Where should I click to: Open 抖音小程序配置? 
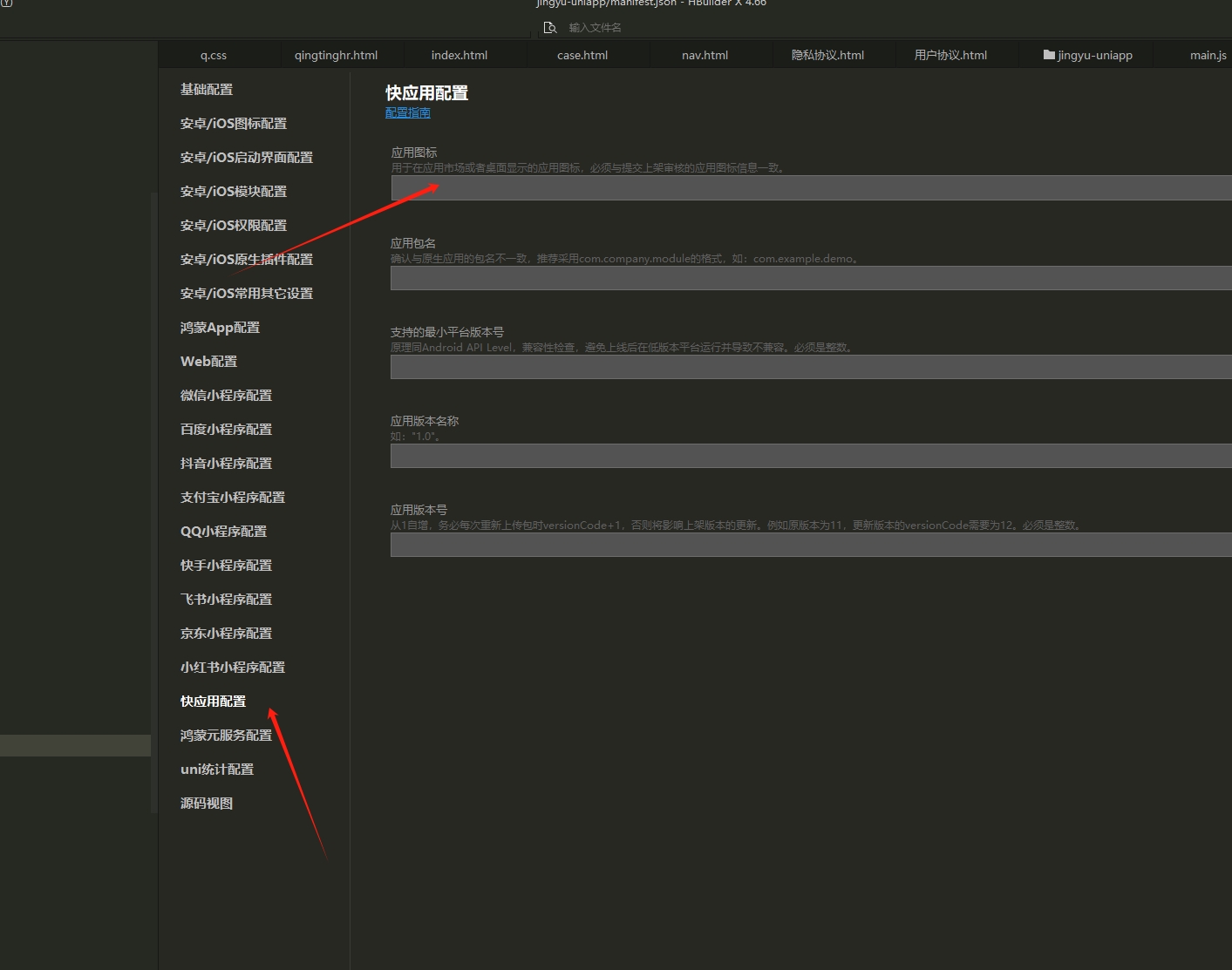226,464
